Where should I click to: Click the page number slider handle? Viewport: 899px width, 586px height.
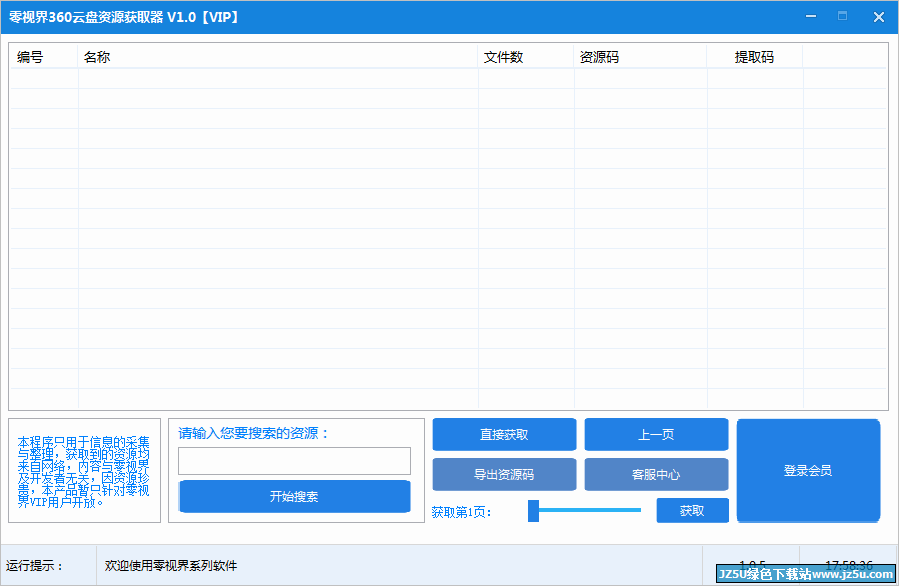point(533,510)
